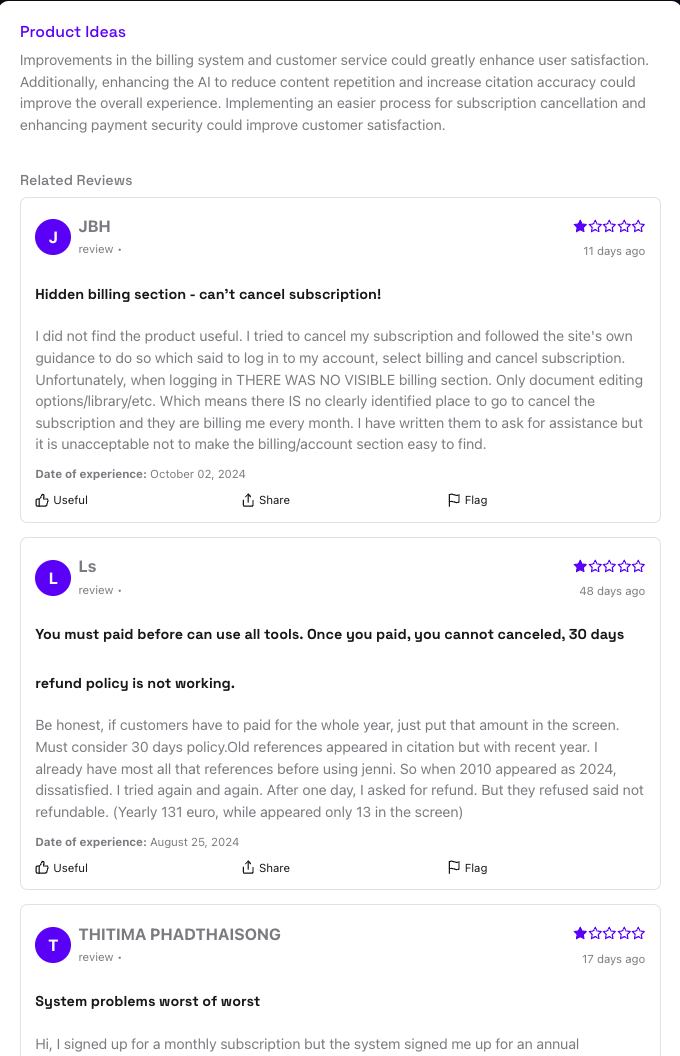The image size is (680, 1056).
Task: Select reviewer name THITIMA PHADTHAISONG
Action: [179, 933]
